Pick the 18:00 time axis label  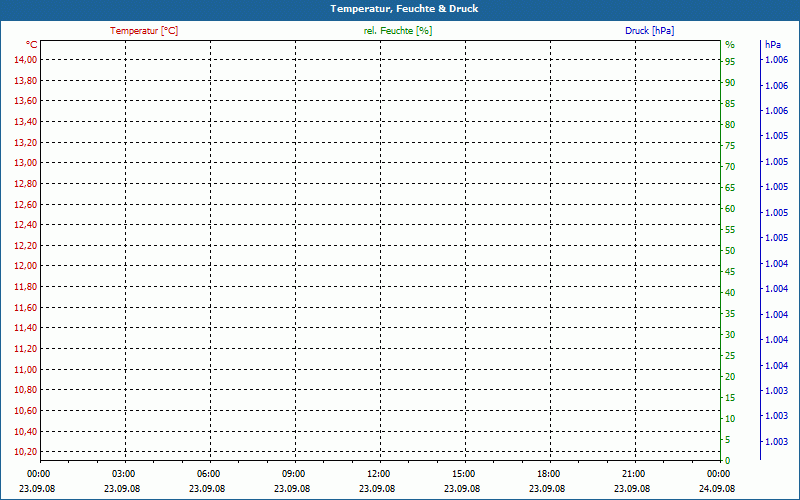(x=548, y=474)
